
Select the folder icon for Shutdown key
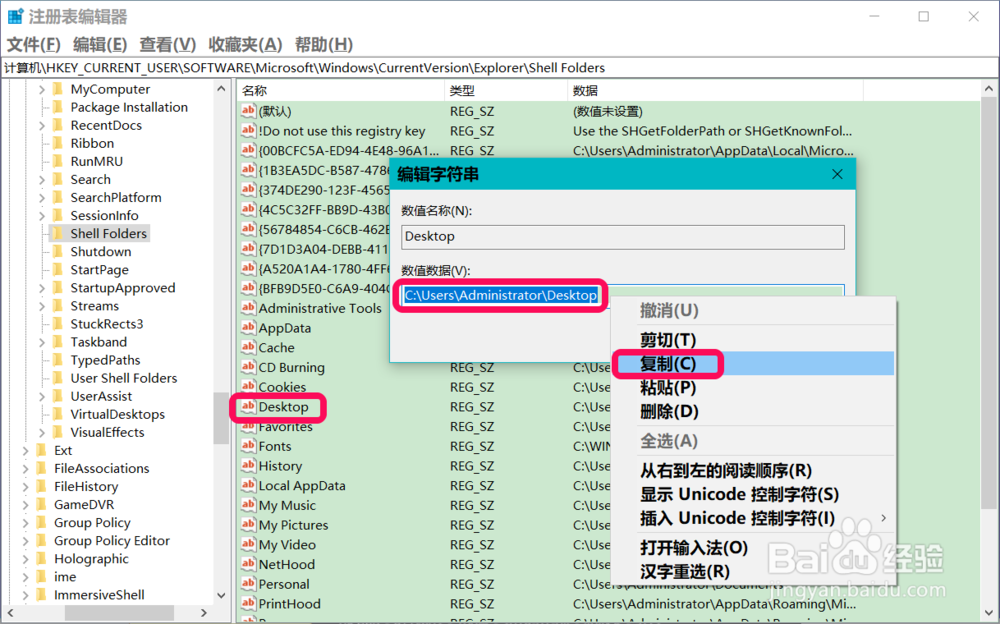coord(57,251)
